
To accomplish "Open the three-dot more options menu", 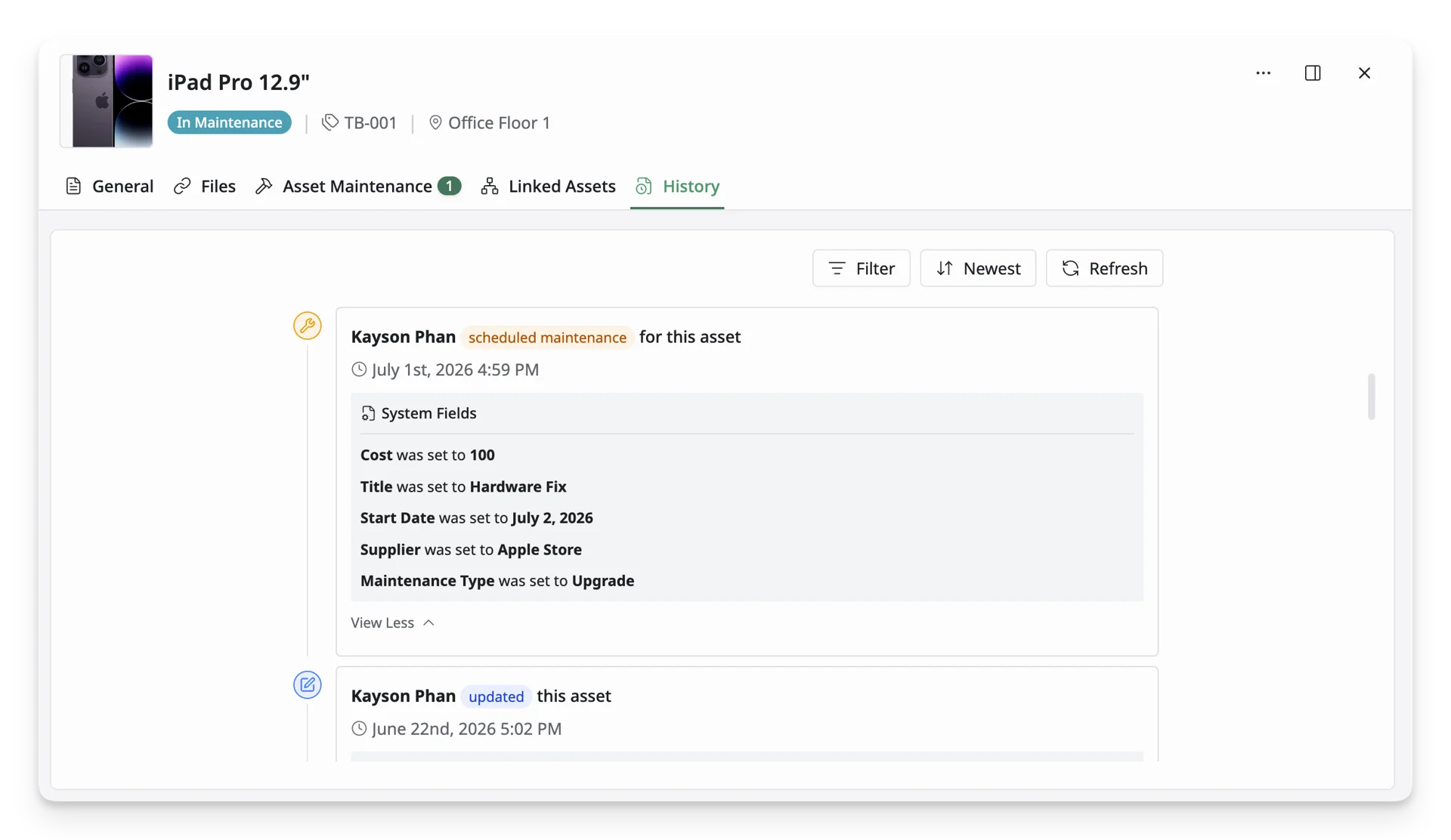I will tap(1263, 73).
